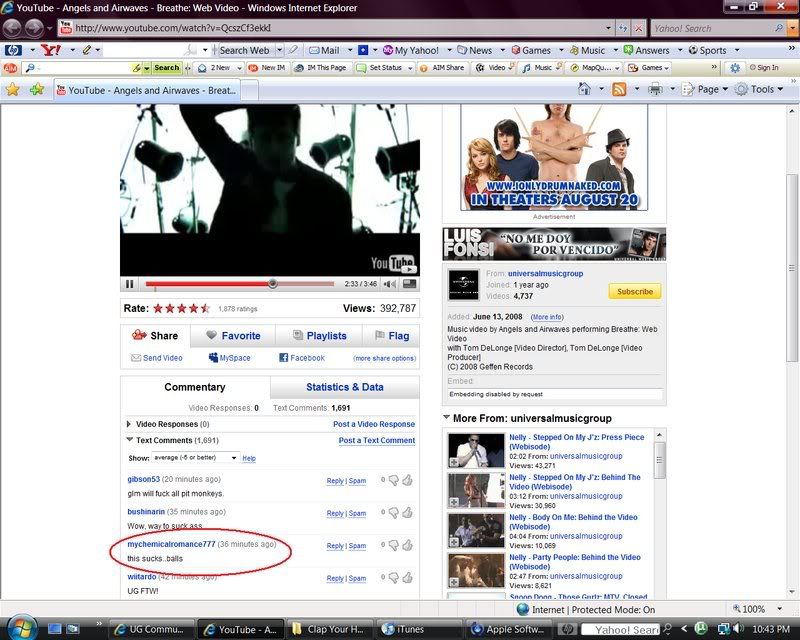Screen dimensions: 800x640
Task: Click AIM Share on the toolbar
Action: pyautogui.click(x=442, y=67)
